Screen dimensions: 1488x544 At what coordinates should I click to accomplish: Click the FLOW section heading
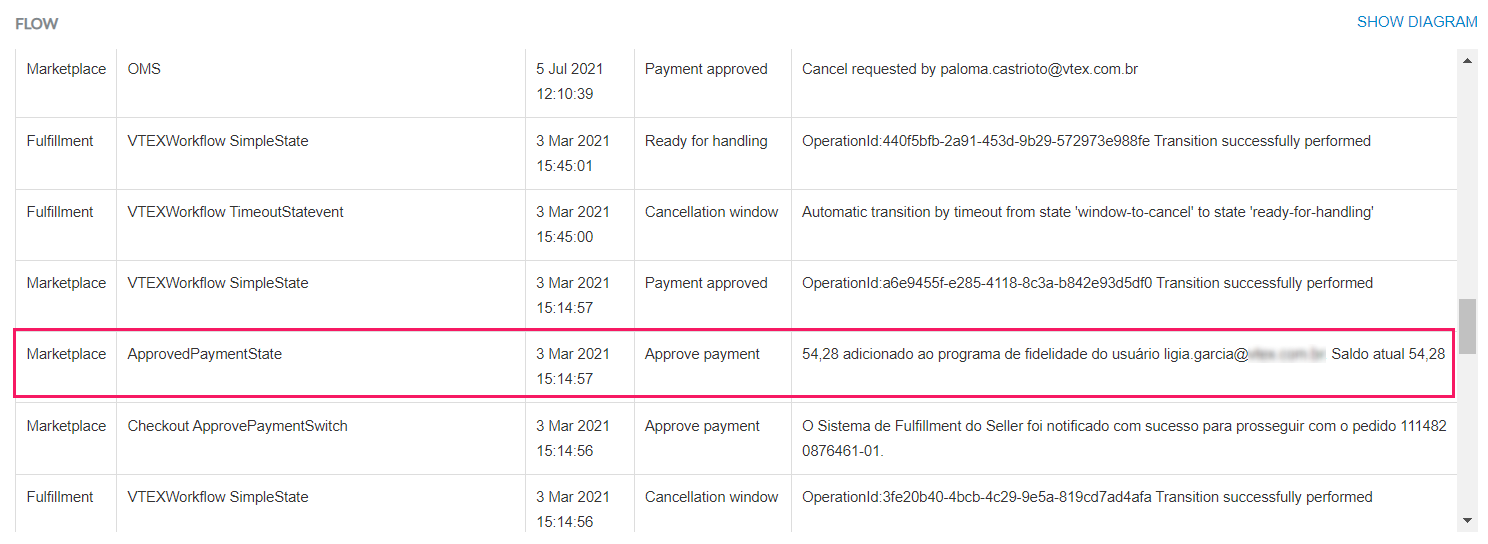(x=36, y=23)
